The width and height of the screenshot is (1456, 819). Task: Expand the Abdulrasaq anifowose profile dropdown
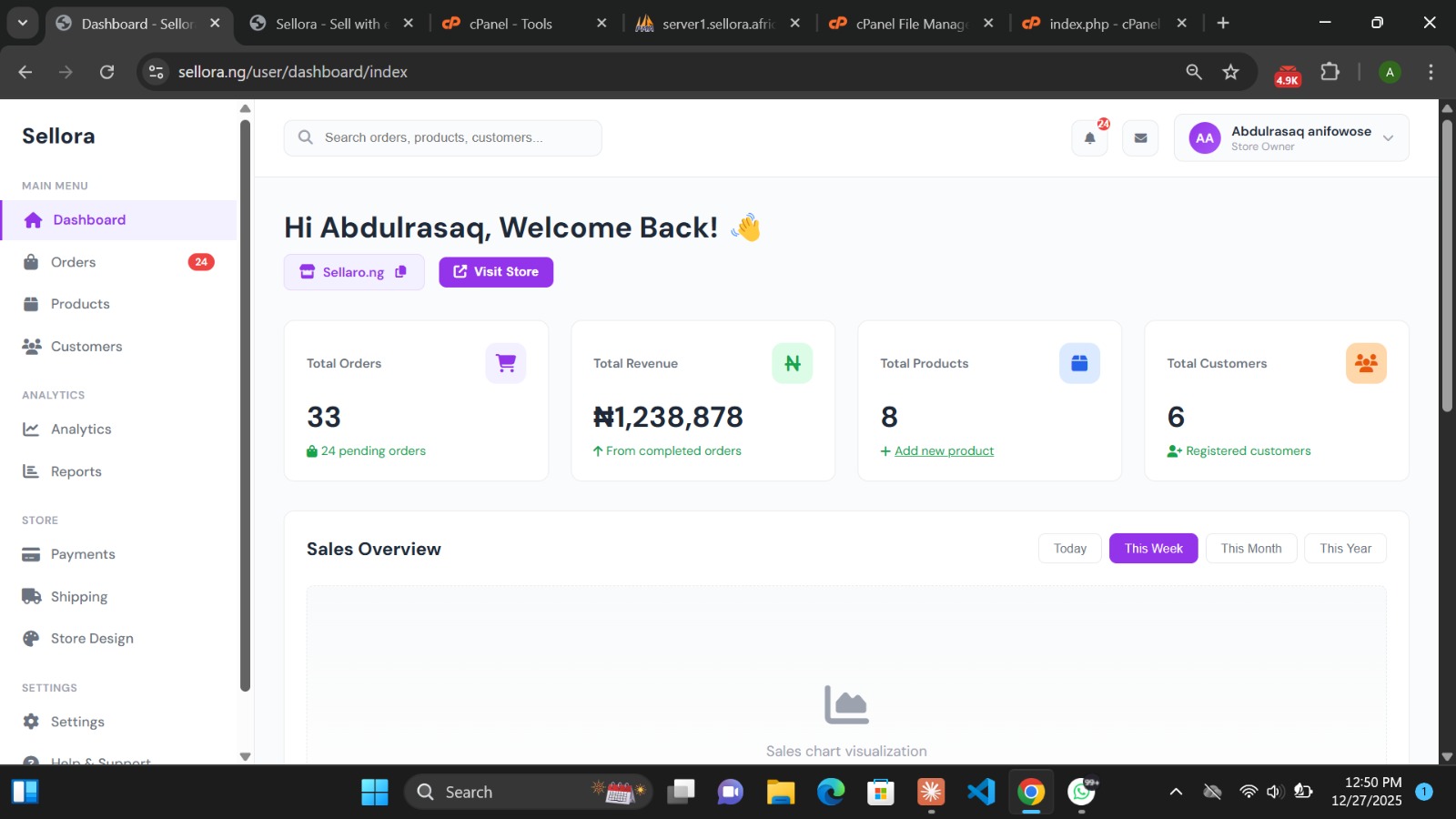coord(1388,138)
